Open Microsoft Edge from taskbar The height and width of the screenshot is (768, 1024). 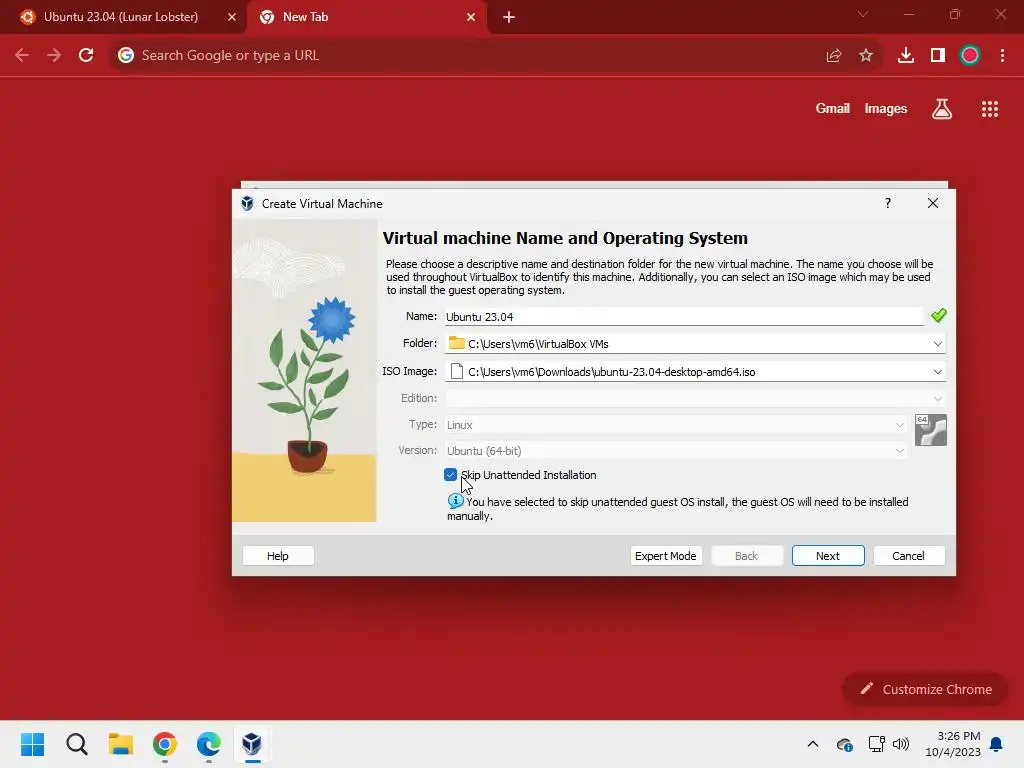(209, 744)
